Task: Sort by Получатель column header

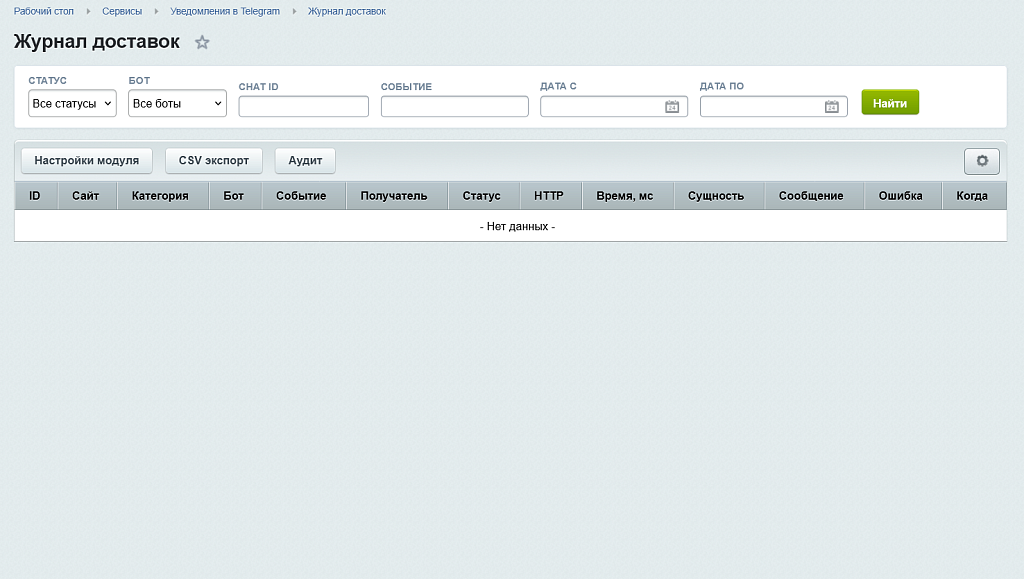Action: click(x=394, y=196)
